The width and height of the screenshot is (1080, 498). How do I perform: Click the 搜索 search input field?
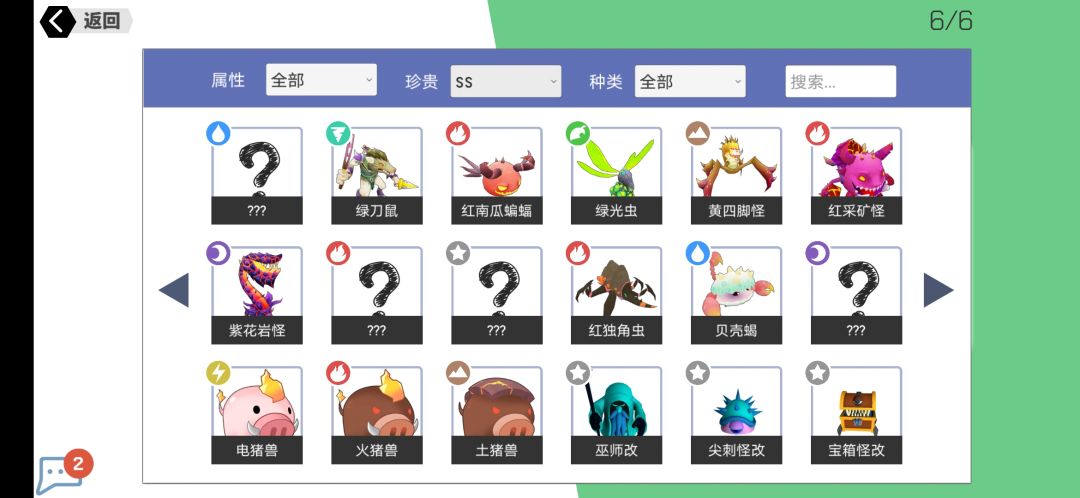(x=841, y=81)
